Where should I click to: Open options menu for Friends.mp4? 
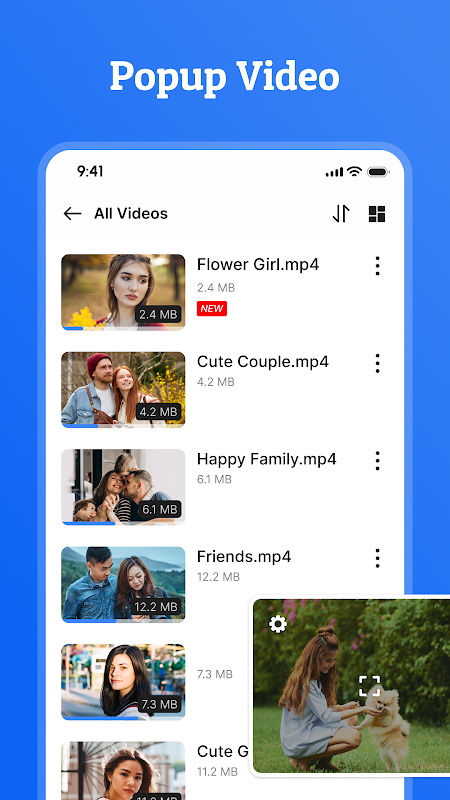pos(378,558)
